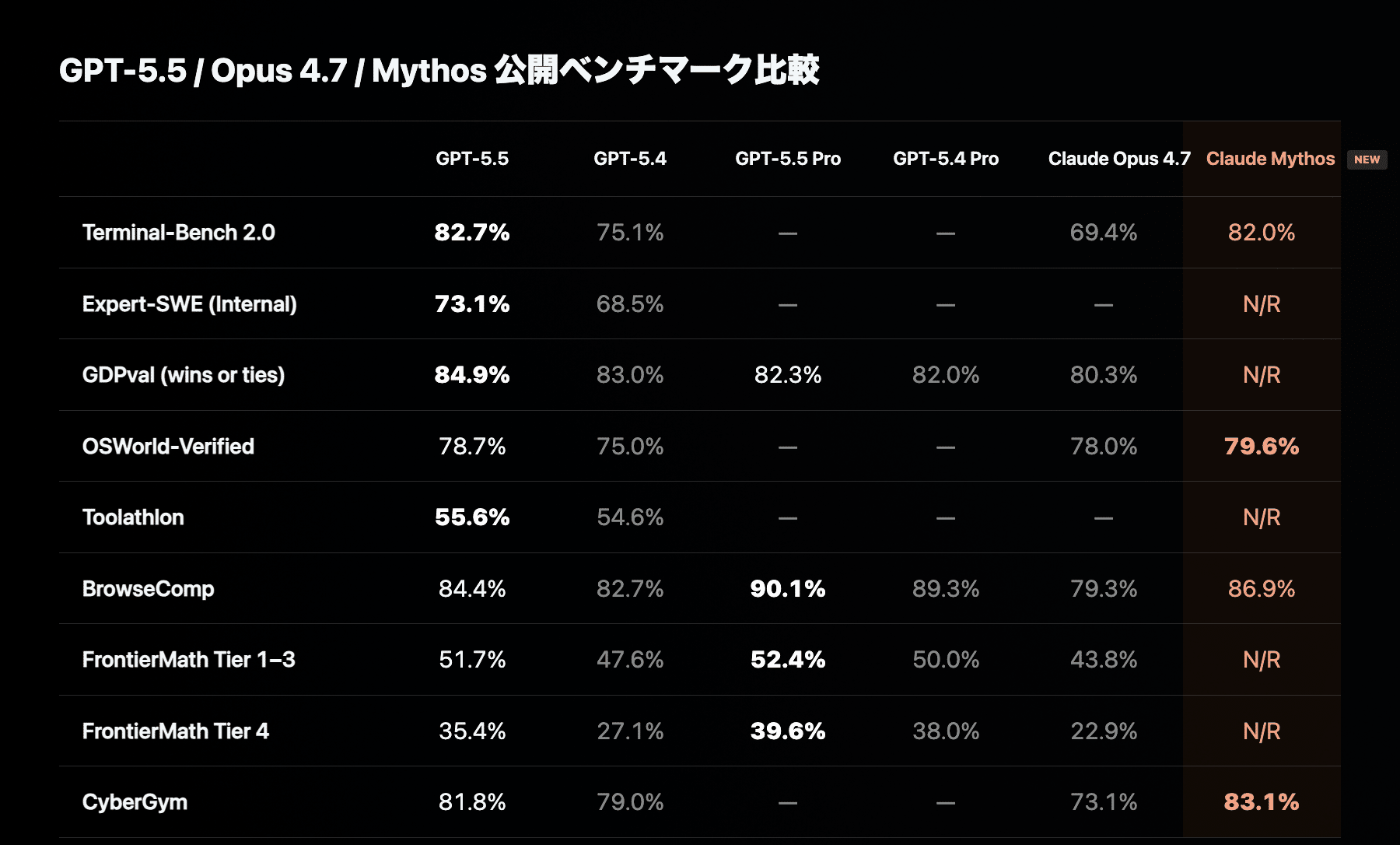Click the Expert-SWE (Internal) row label

(190, 304)
